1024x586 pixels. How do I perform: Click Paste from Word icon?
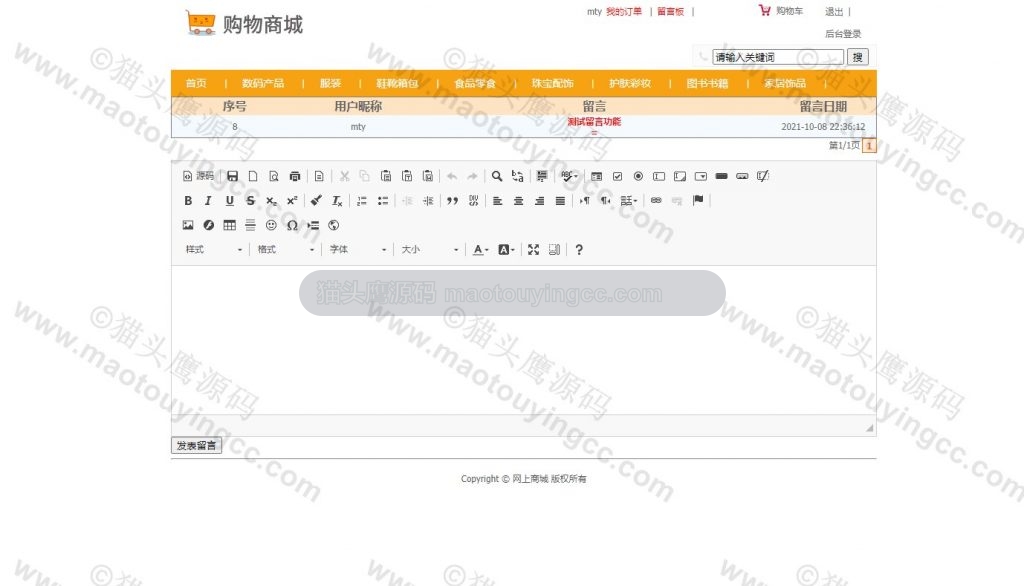pyautogui.click(x=428, y=176)
